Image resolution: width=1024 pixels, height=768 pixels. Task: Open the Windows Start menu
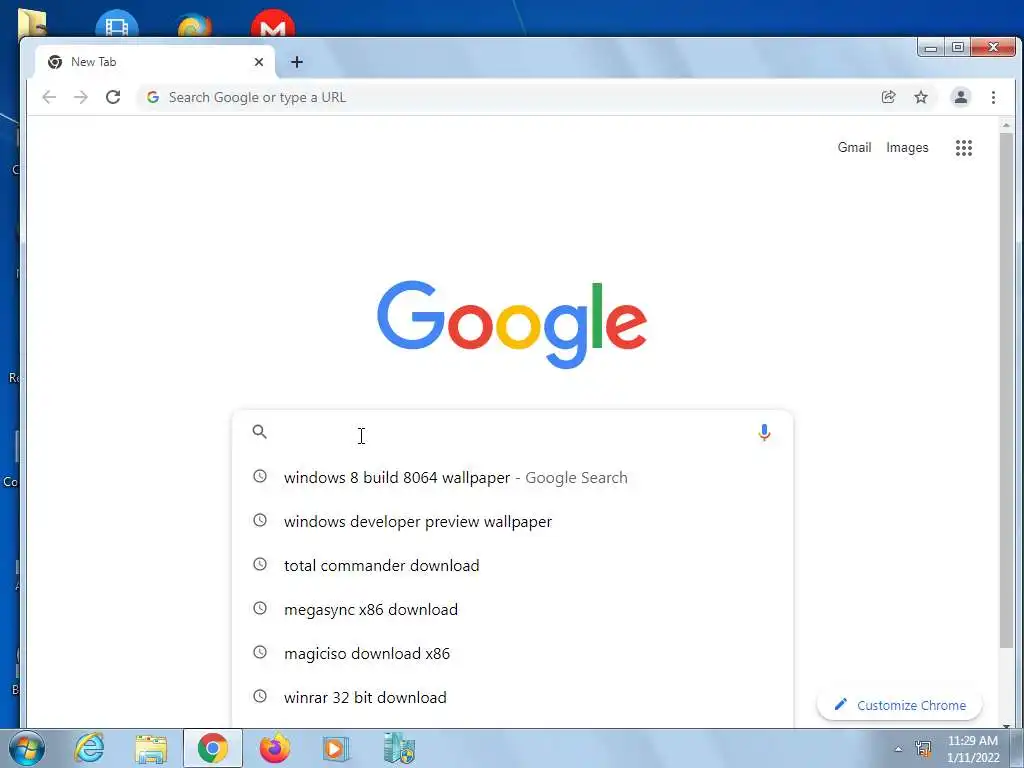[x=26, y=748]
